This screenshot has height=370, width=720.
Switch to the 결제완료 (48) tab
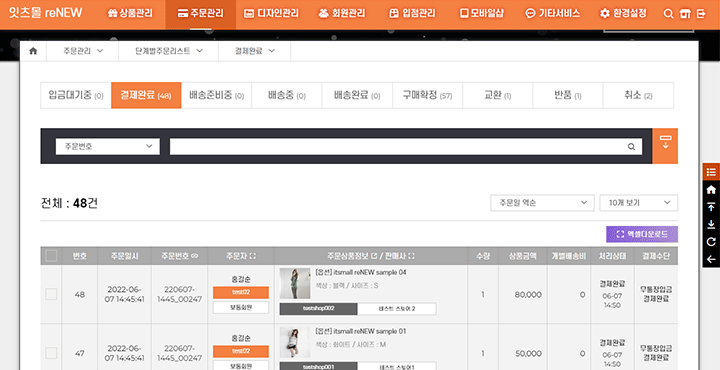pyautogui.click(x=146, y=95)
